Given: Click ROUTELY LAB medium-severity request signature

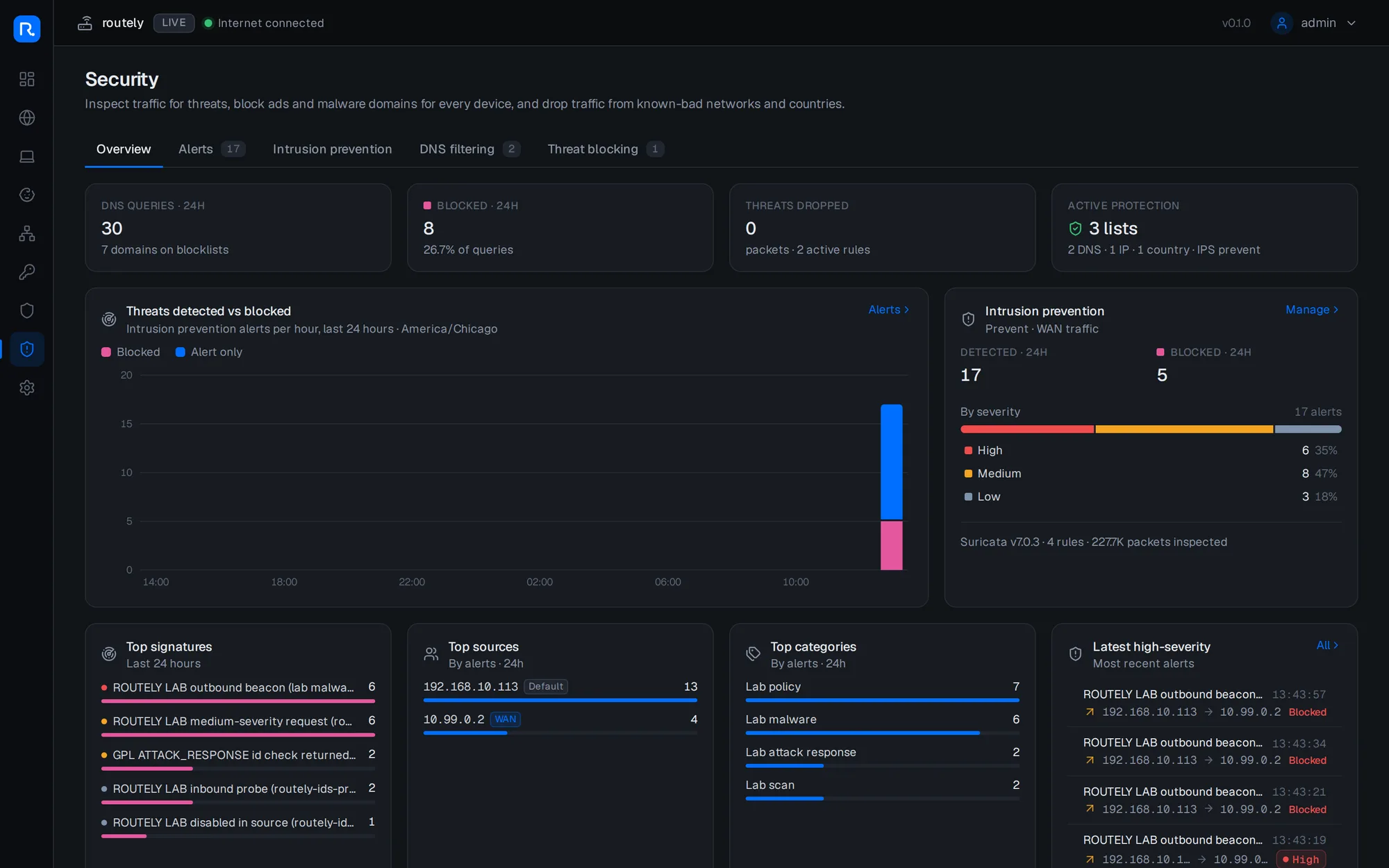Looking at the screenshot, I should pyautogui.click(x=238, y=726).
